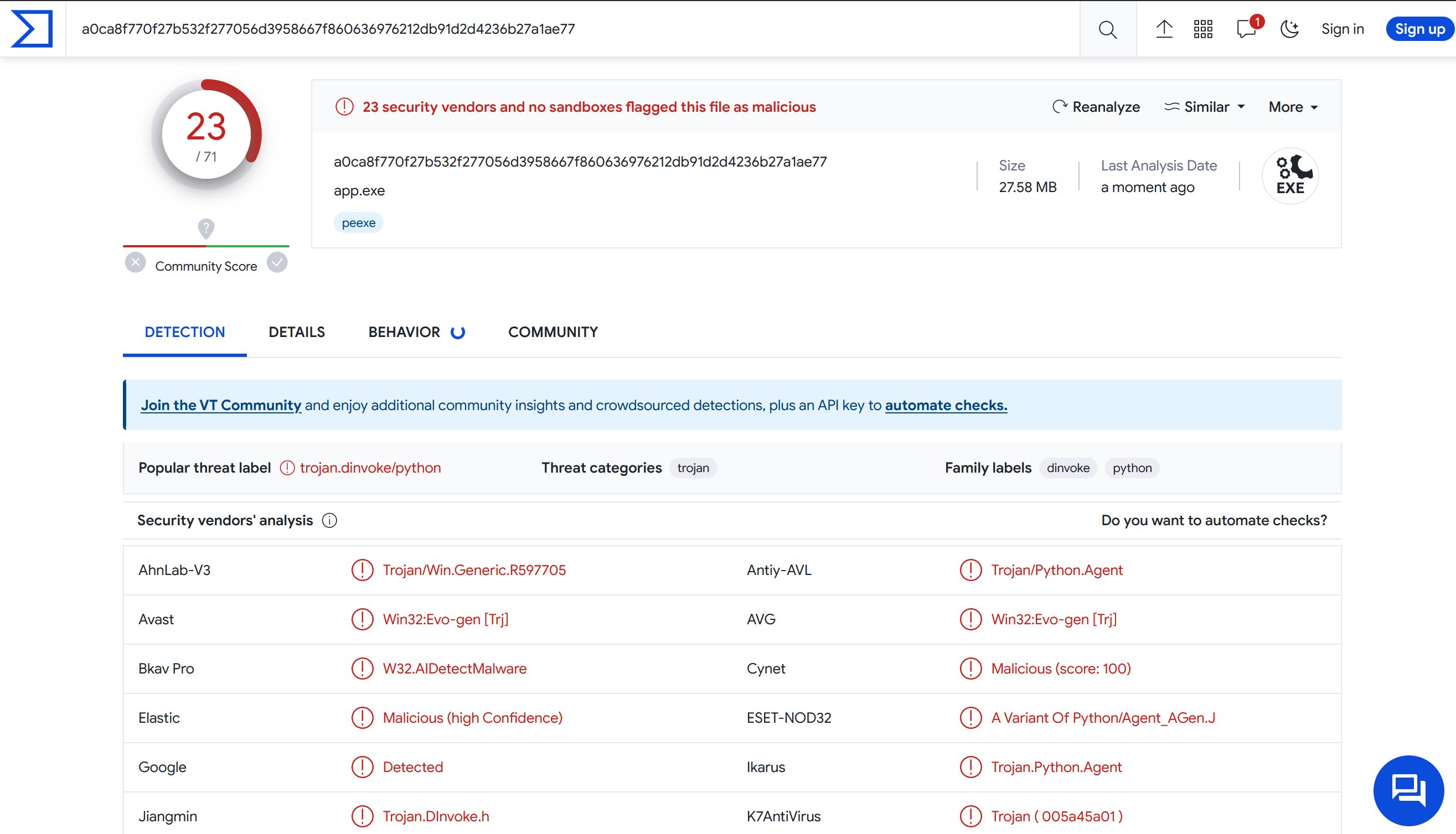Click A Variant Of Python/Agent_AGen.J text
Viewport: 1456px width, 834px height.
pos(1102,718)
